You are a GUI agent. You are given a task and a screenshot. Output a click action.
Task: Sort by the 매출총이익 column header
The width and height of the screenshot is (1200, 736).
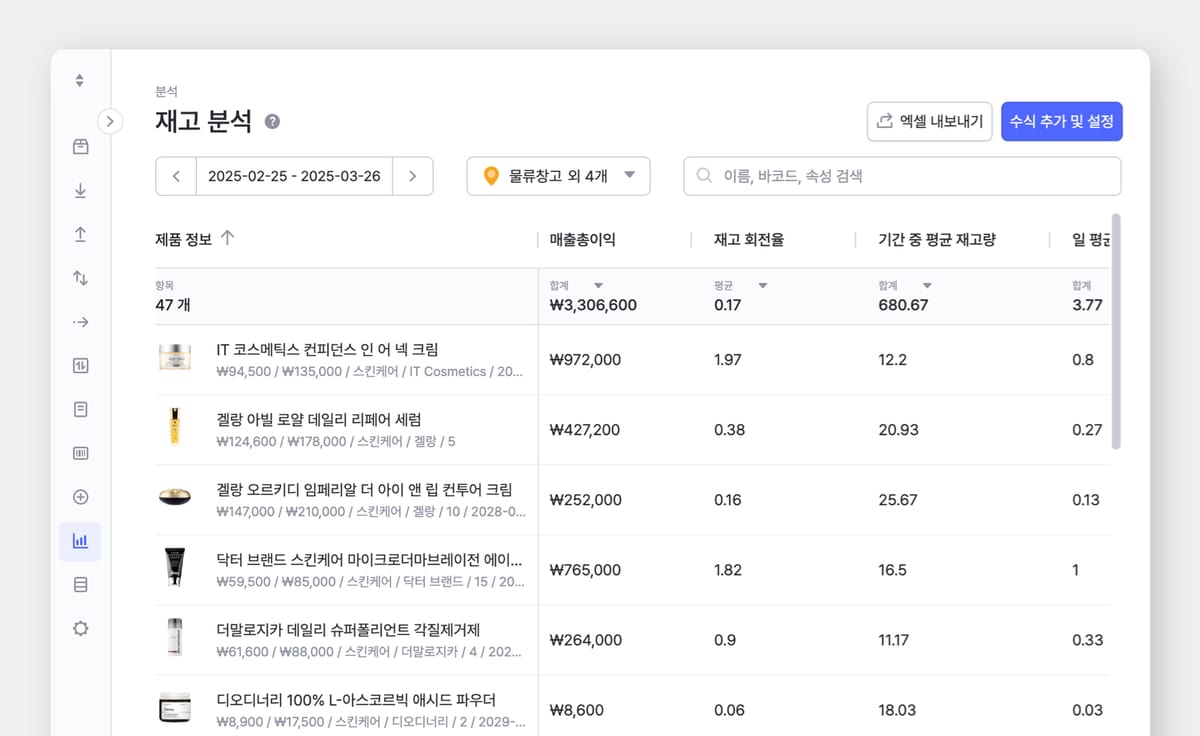[x=583, y=240]
